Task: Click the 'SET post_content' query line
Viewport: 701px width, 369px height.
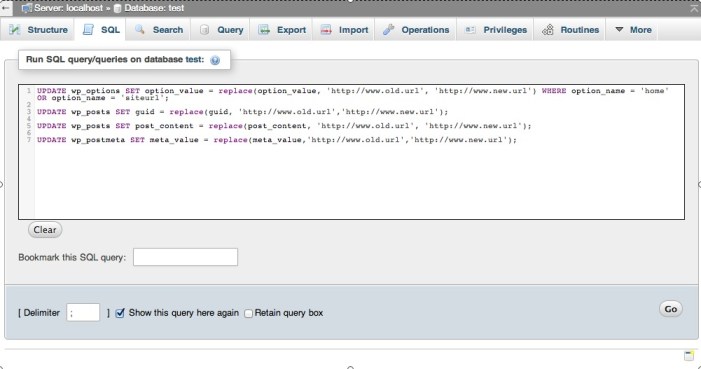Action: click(284, 126)
